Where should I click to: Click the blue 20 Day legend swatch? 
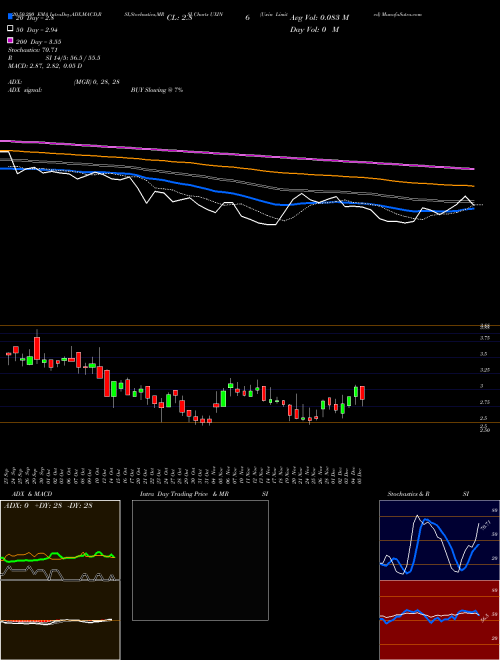[11, 17]
